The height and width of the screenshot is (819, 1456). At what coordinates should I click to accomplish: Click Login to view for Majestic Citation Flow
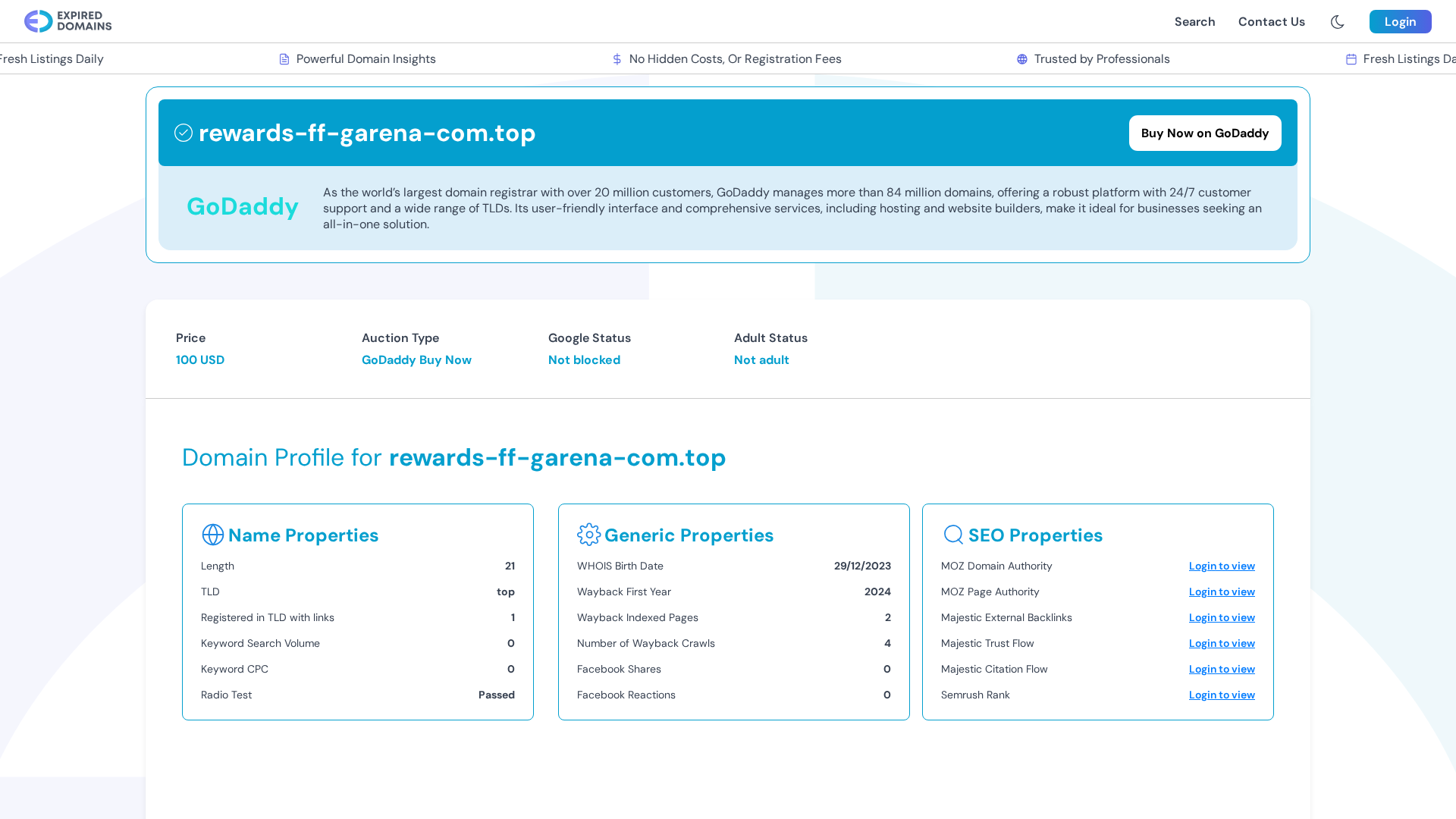click(x=1222, y=669)
